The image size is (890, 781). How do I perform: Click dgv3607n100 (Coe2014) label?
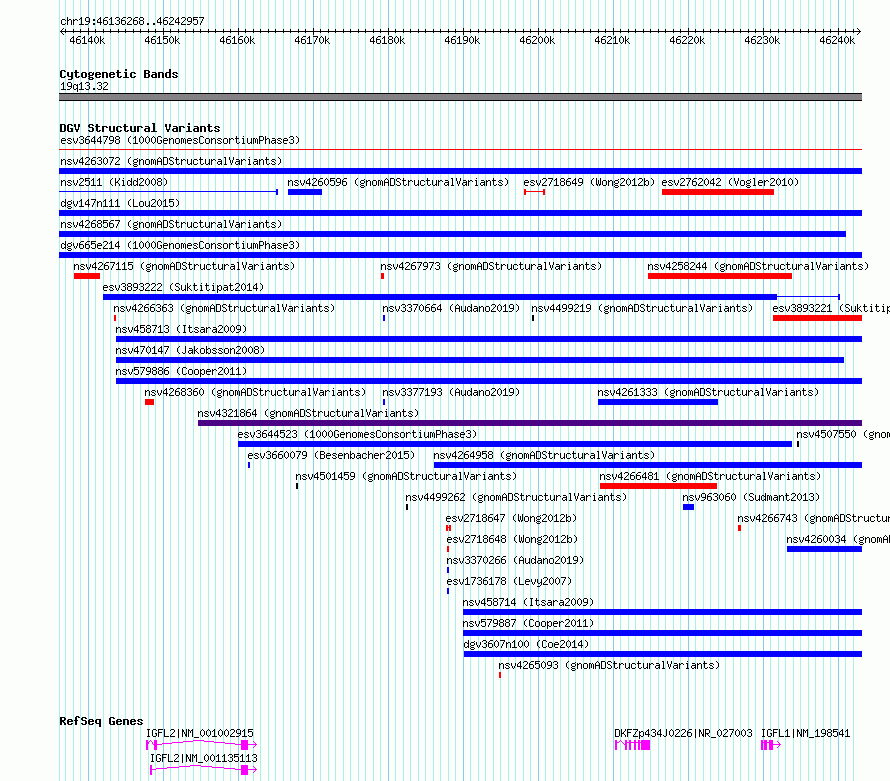[526, 644]
